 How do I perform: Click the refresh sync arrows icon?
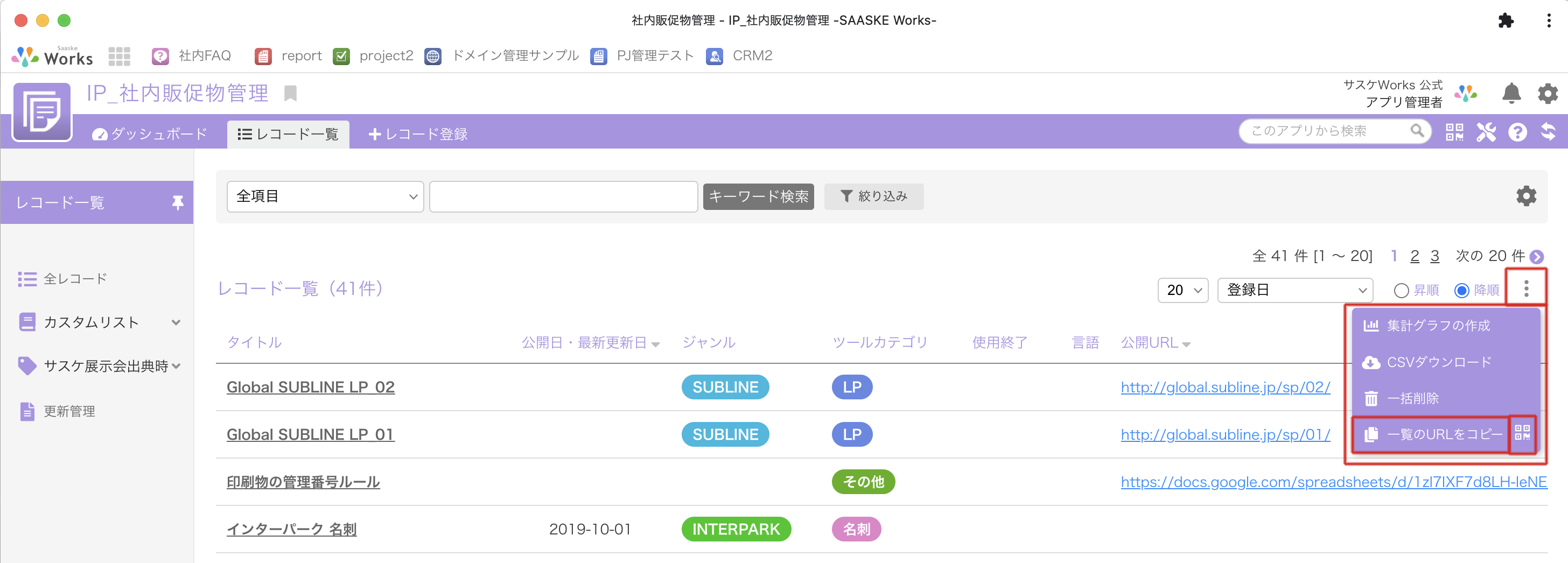pos(1548,131)
